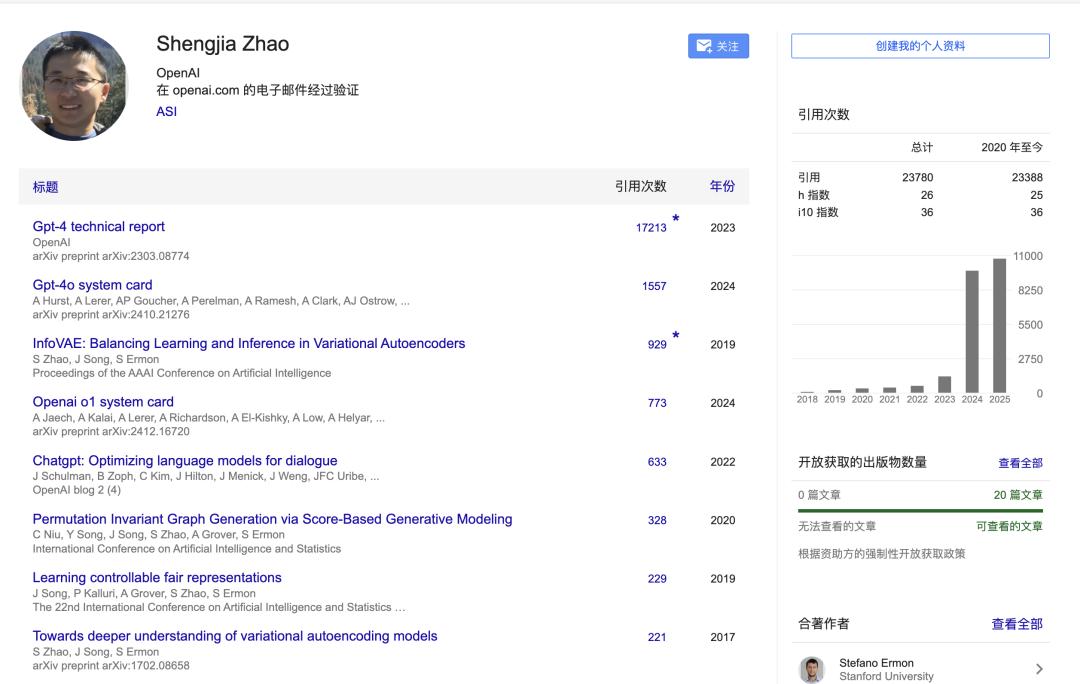
Task: Click Create my profile (创建我的个人资料) button
Action: coord(920,46)
